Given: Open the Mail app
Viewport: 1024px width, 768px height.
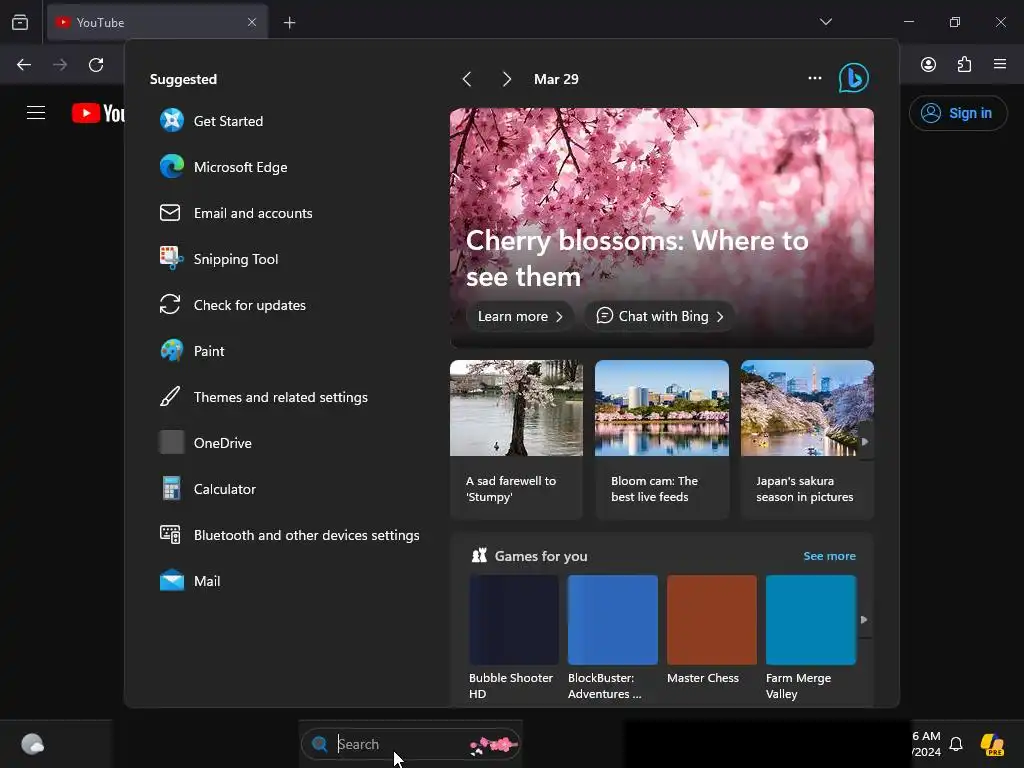Looking at the screenshot, I should point(190,581).
